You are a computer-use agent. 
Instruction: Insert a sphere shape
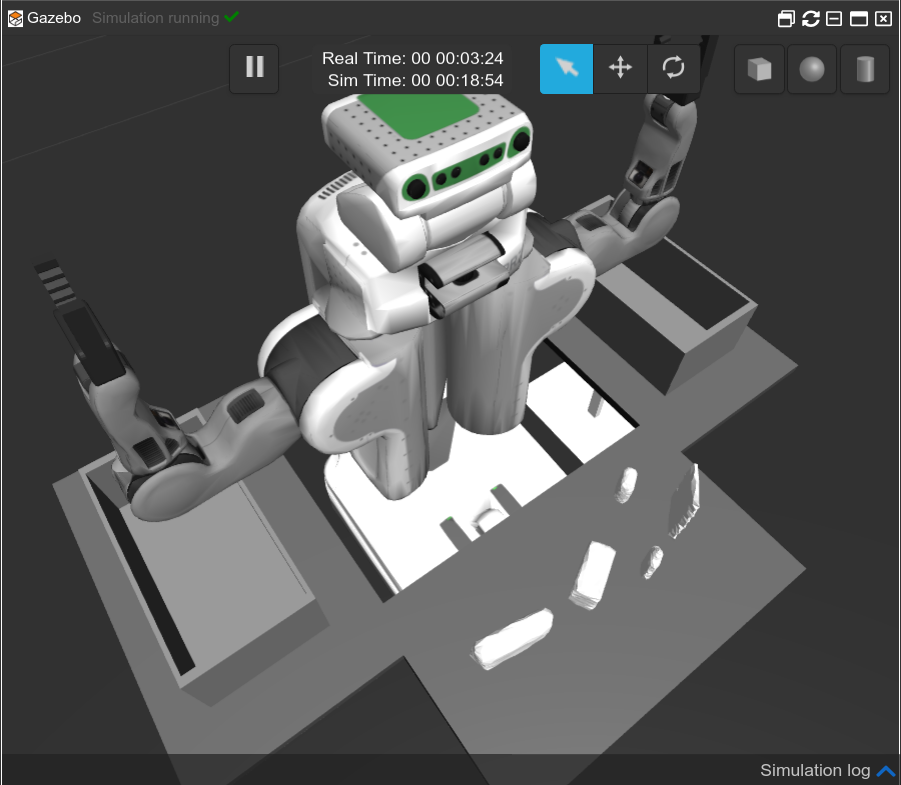812,69
